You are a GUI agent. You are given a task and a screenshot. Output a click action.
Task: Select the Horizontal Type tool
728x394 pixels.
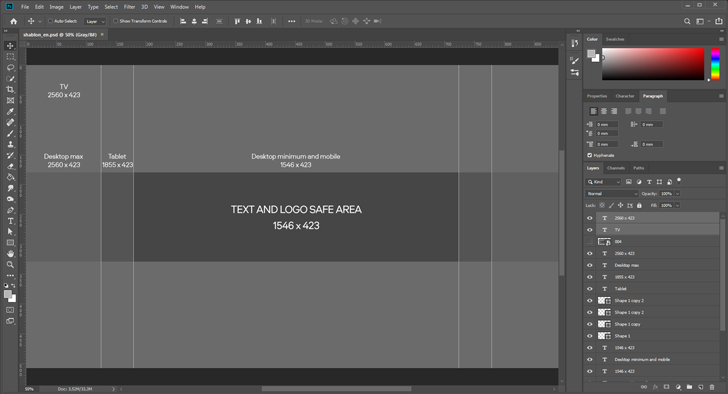10,221
